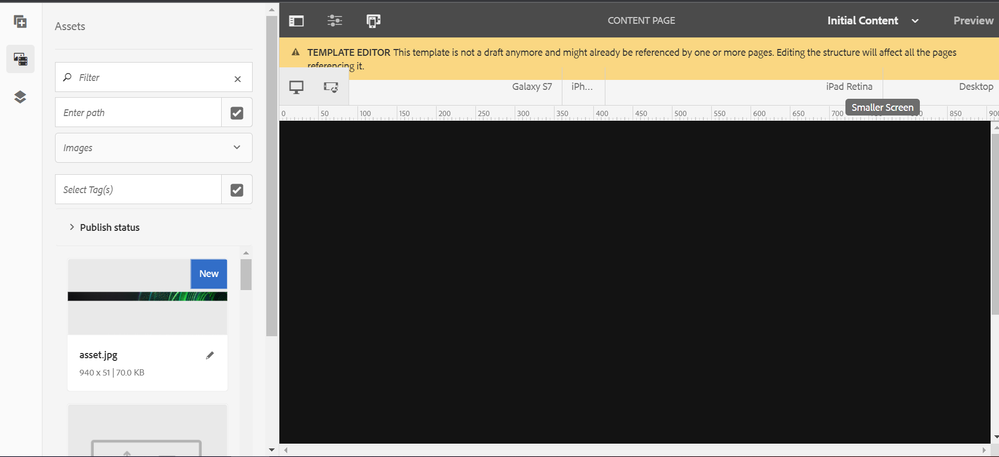Toggle the checkbox beside Select Tag(s)
The image size is (999, 457).
[x=237, y=189]
